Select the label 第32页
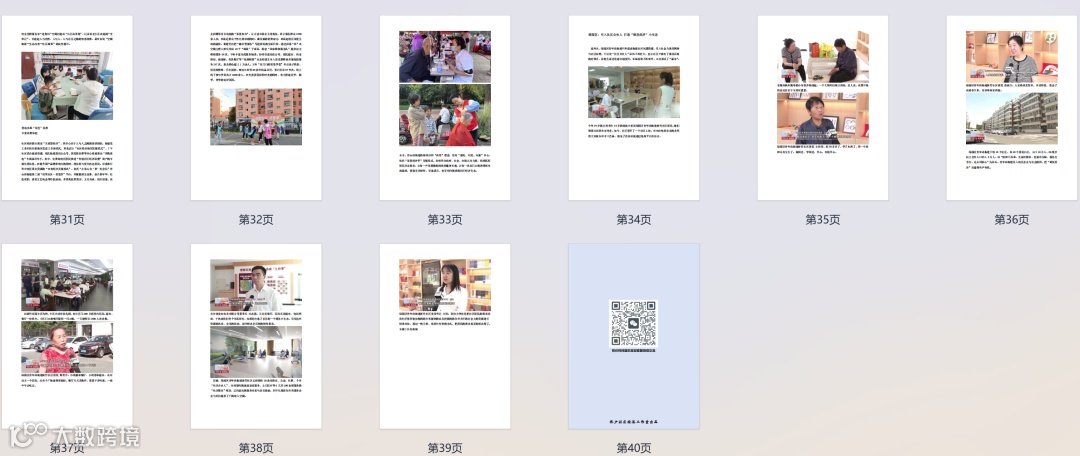The image size is (1080, 456). tap(256, 220)
